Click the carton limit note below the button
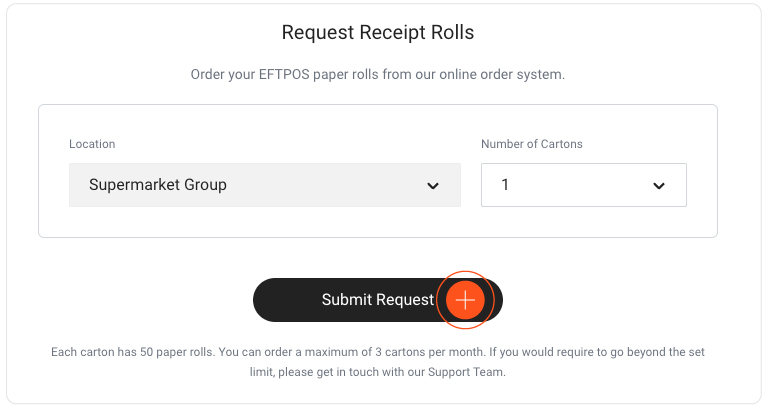Image resolution: width=768 pixels, height=408 pixels. point(378,362)
